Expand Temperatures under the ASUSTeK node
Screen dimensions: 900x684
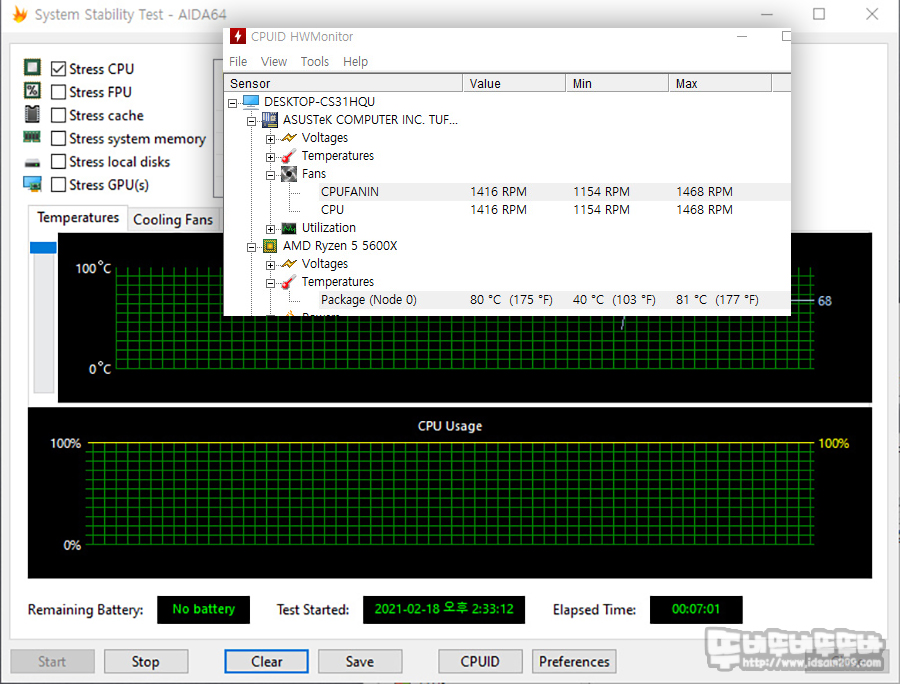[x=270, y=157]
